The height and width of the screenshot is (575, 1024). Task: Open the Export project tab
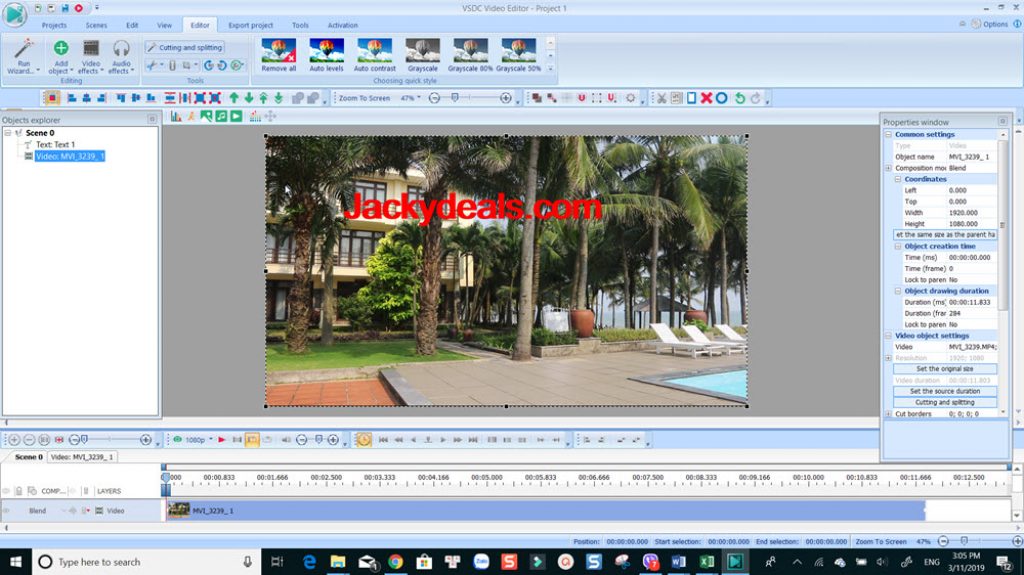pos(251,25)
